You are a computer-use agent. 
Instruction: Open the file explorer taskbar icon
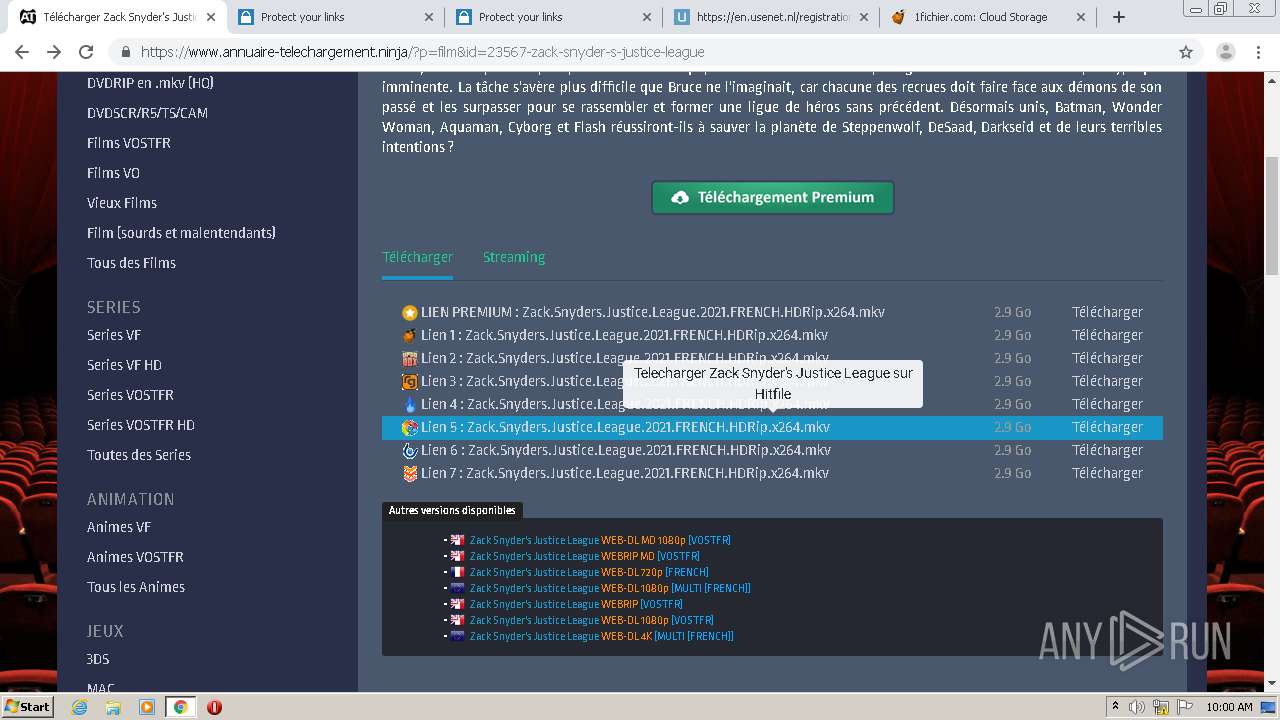coord(113,707)
